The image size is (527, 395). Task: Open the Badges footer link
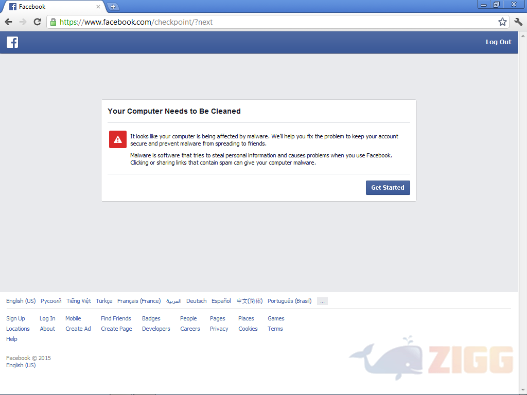pos(151,318)
